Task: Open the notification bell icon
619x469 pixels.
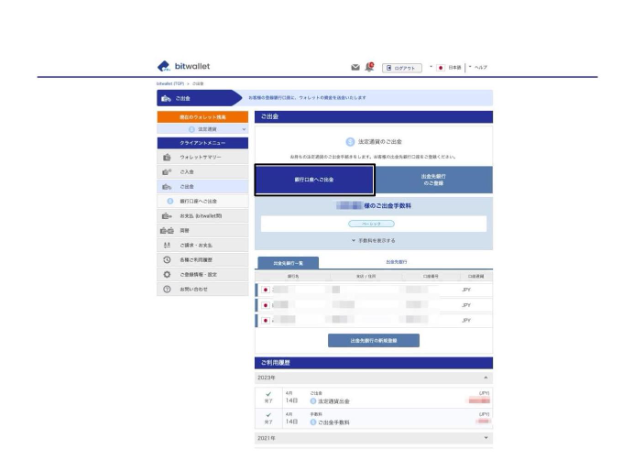Action: tap(369, 67)
